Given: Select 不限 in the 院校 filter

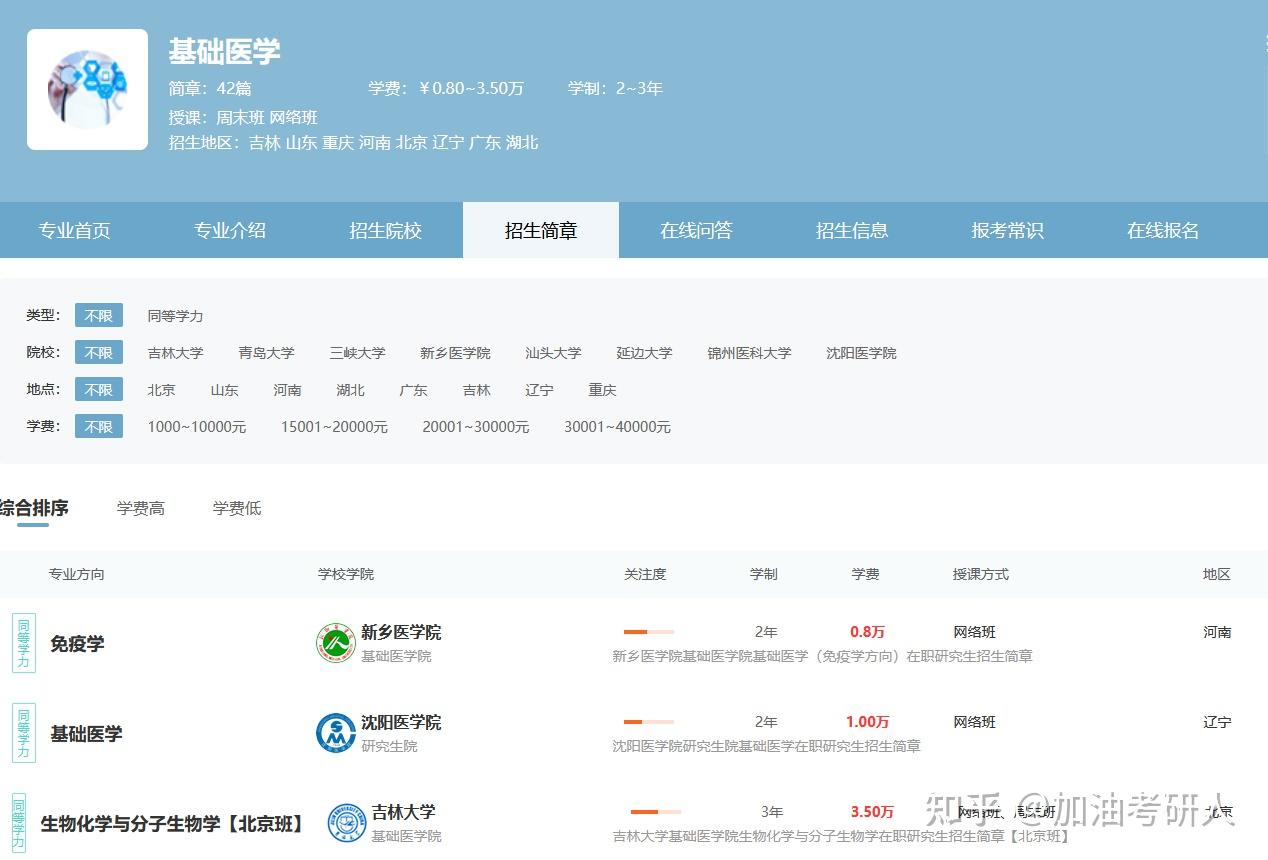Looking at the screenshot, I should (x=99, y=352).
